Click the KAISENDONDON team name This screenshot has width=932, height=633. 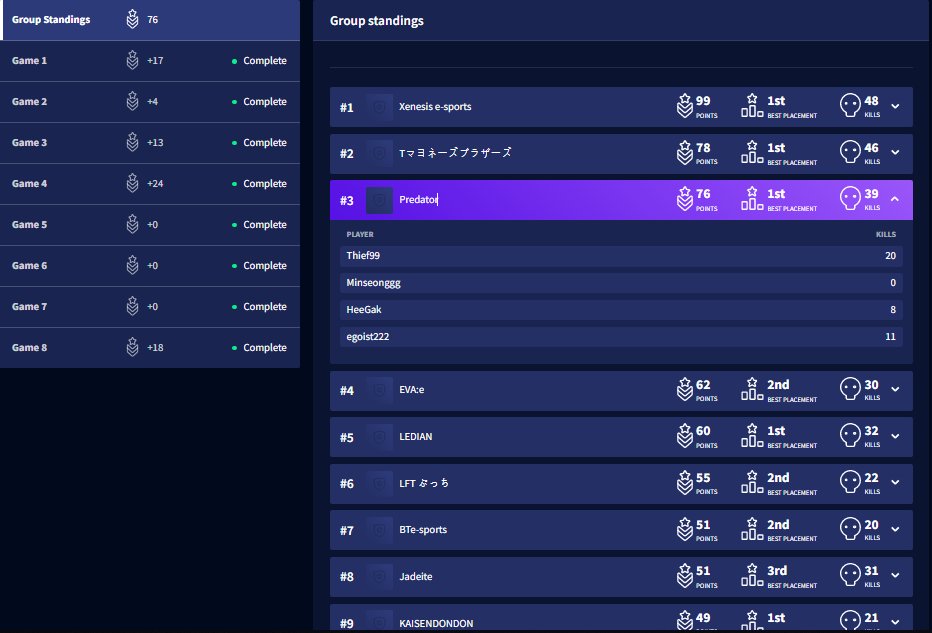coord(436,623)
